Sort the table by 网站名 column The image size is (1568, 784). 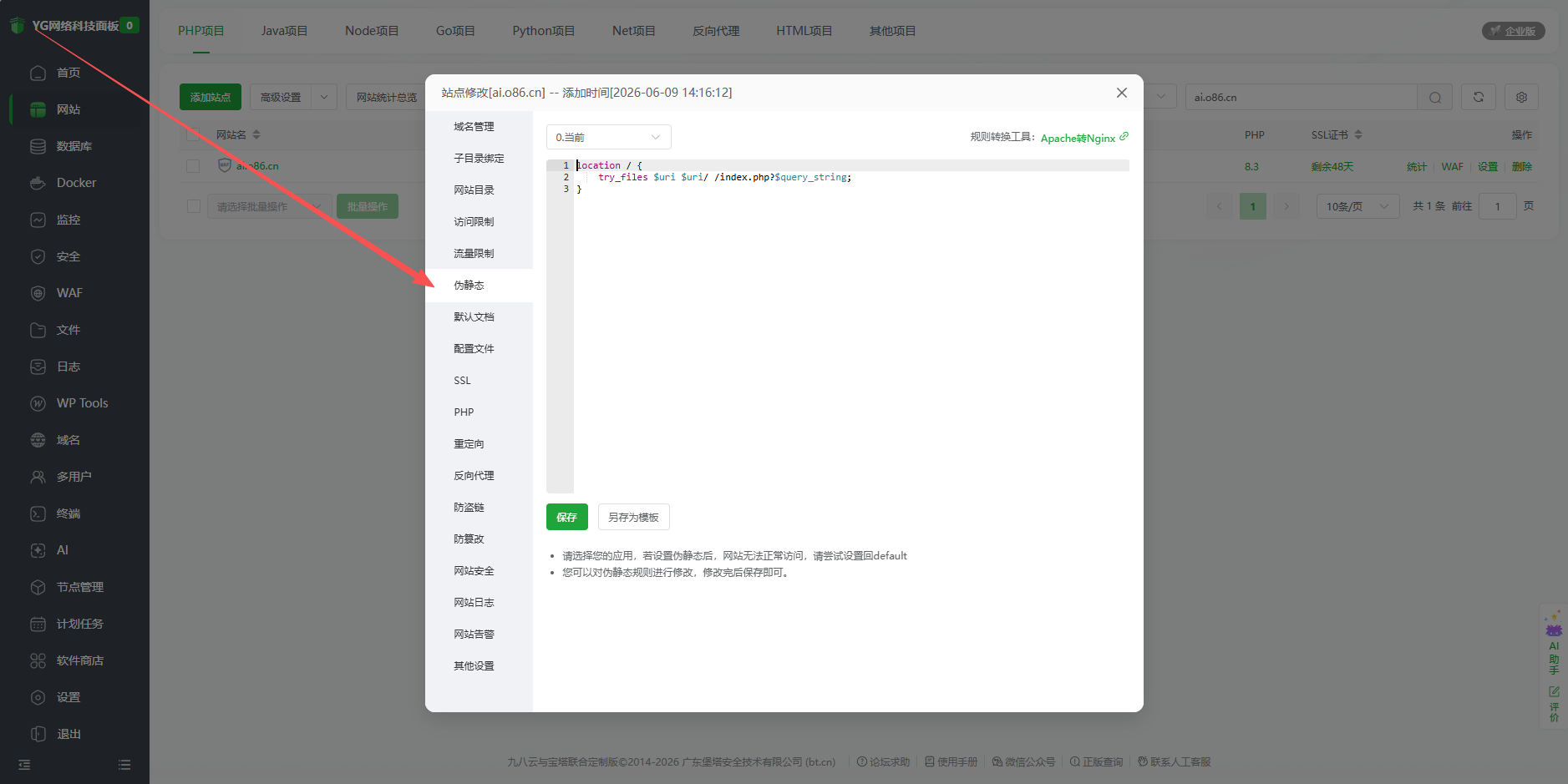click(256, 134)
